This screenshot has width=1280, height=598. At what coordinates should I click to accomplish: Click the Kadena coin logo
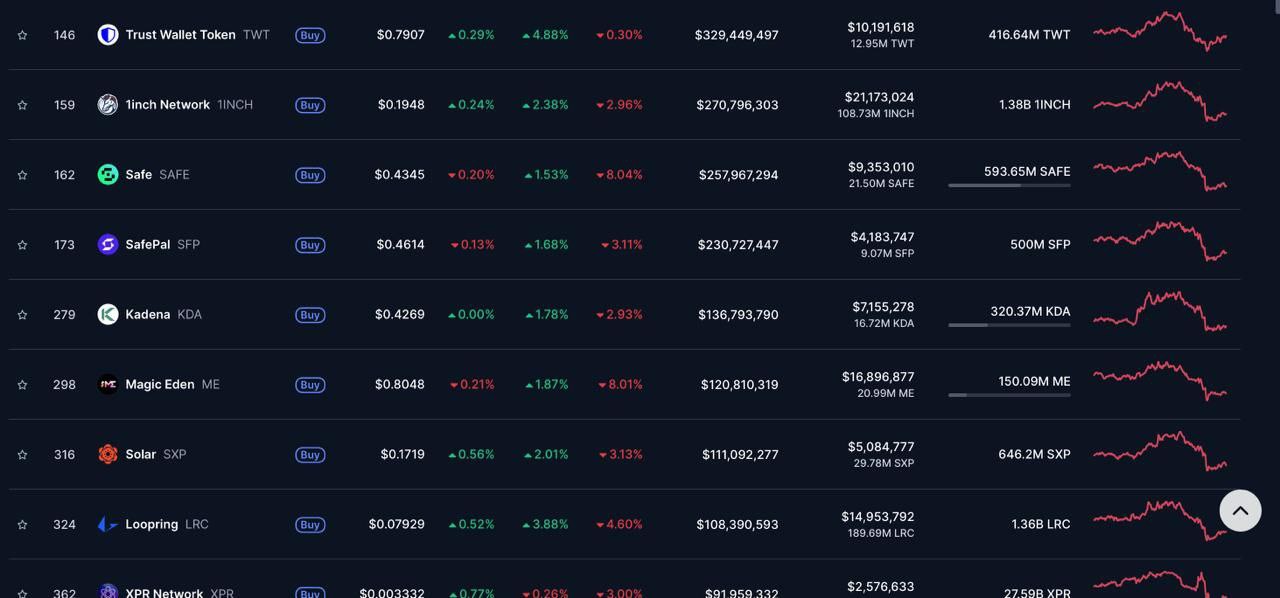point(108,315)
